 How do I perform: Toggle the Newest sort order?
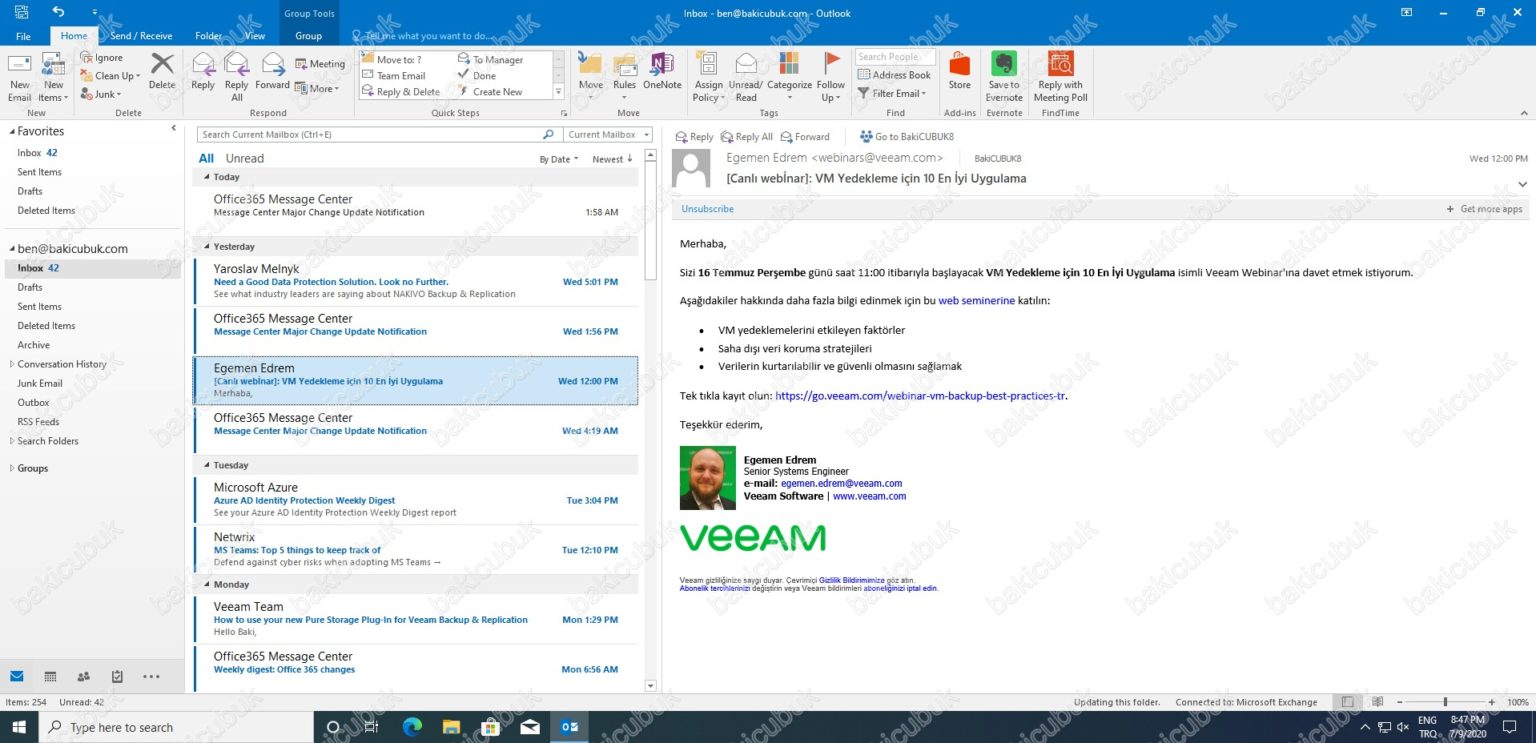[612, 159]
